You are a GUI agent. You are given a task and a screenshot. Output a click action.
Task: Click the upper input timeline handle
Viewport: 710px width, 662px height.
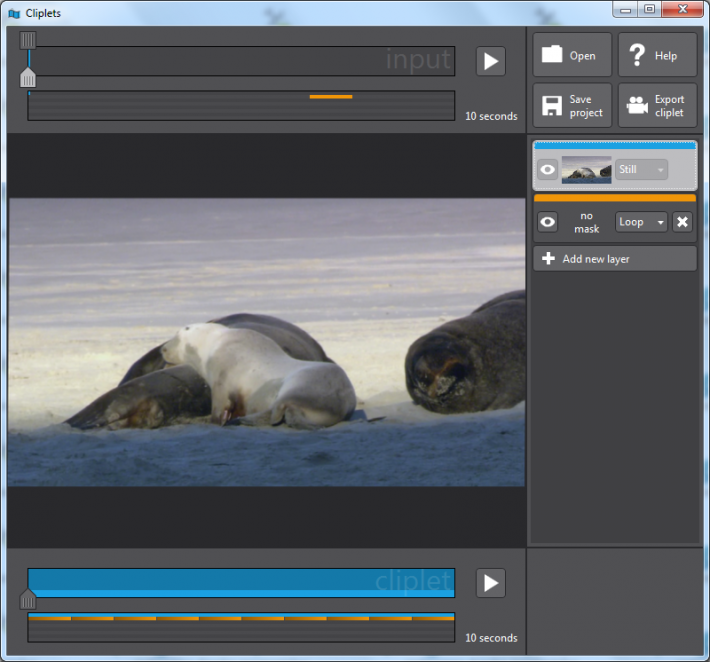point(28,40)
